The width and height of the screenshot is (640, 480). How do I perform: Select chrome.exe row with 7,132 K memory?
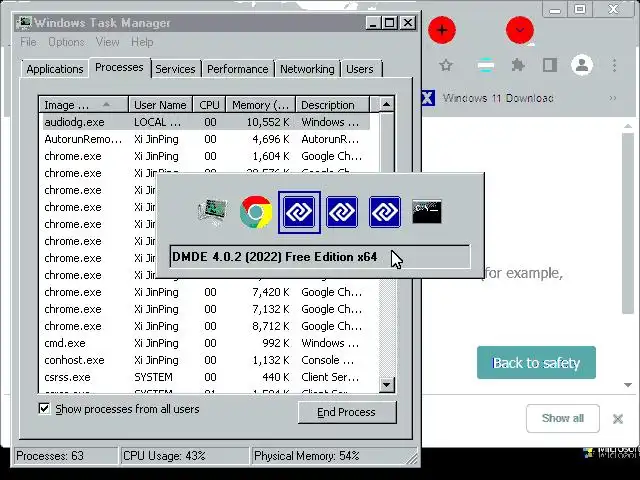pos(206,309)
